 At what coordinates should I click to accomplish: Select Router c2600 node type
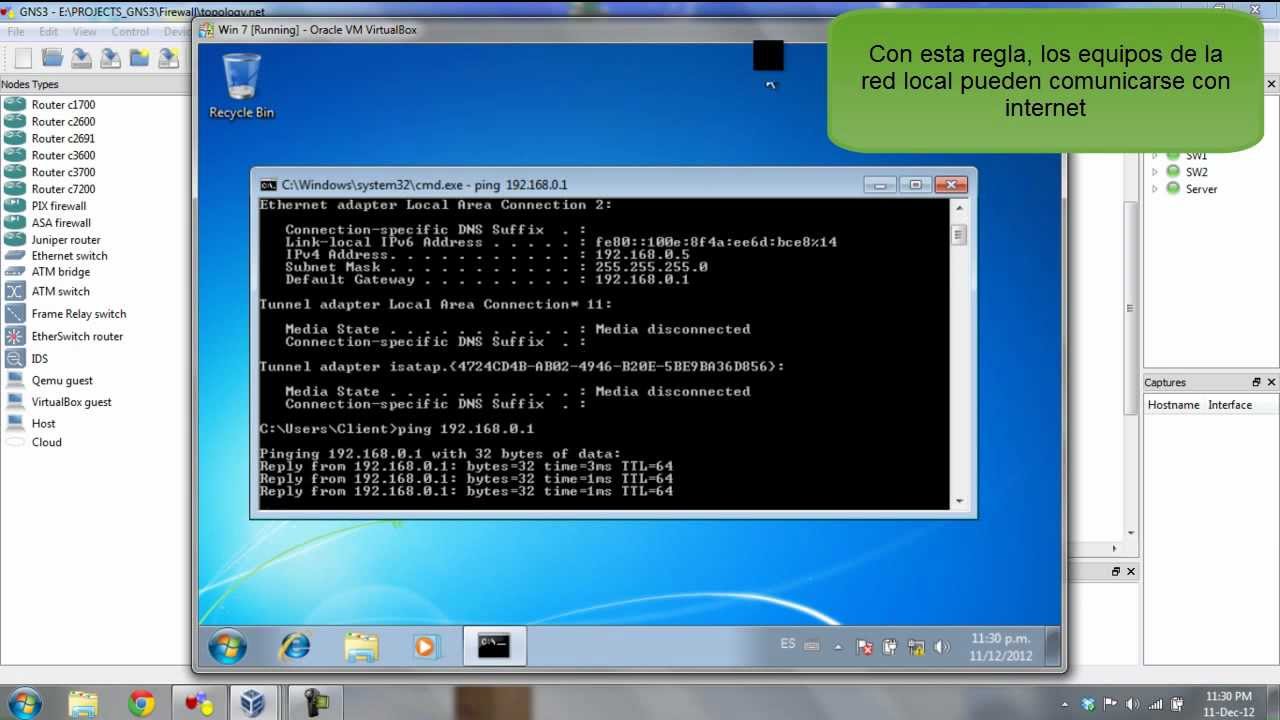click(x=63, y=121)
